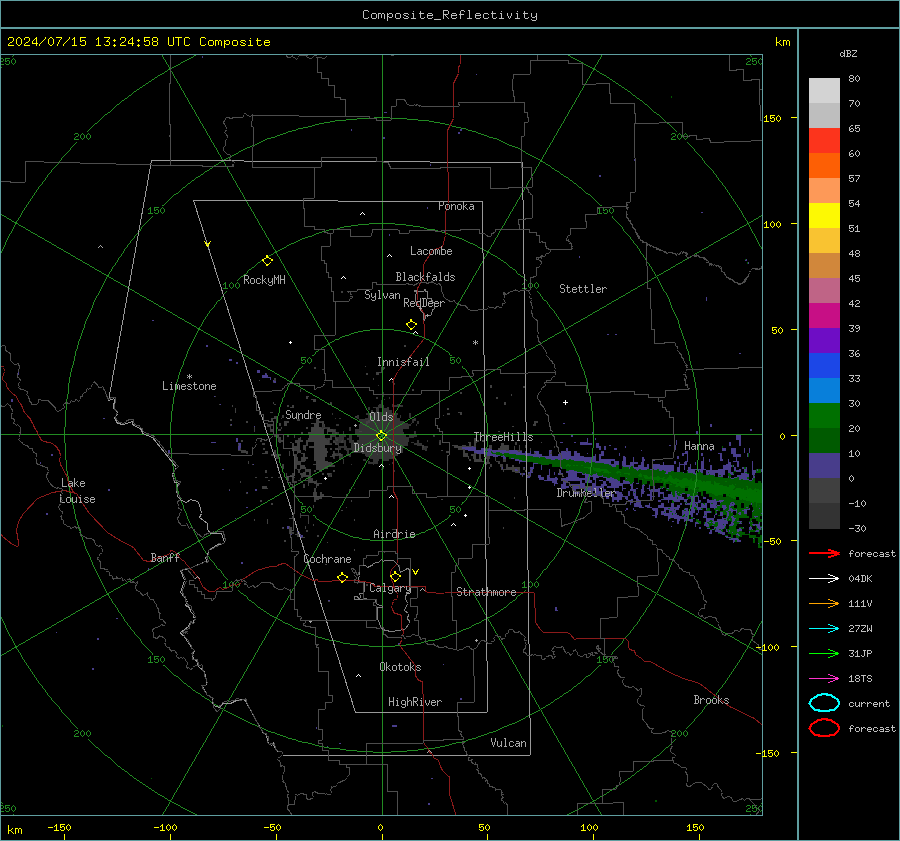Click the yellow diamond marker near RockyMH
The image size is (900, 841).
(267, 261)
